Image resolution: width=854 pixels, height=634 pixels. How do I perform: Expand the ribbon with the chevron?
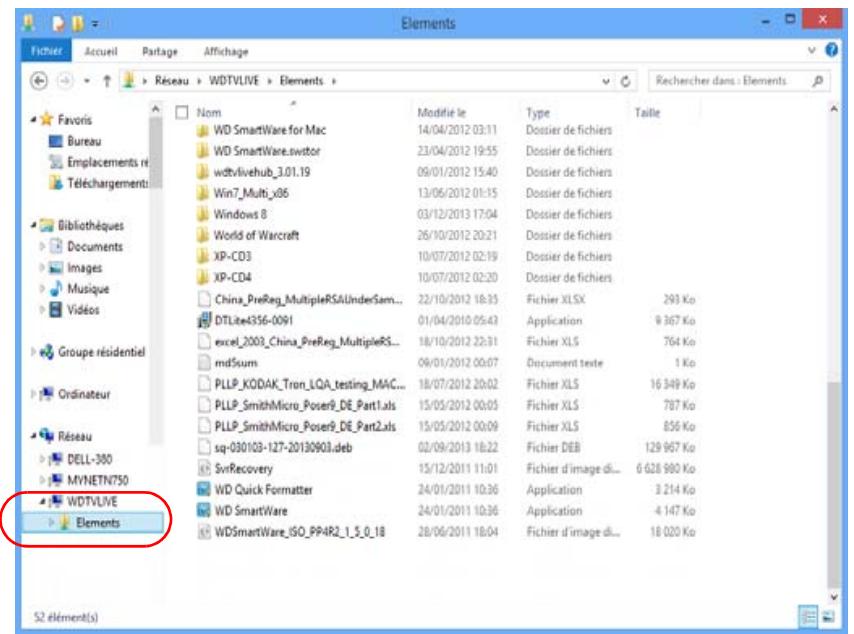pyautogui.click(x=812, y=50)
